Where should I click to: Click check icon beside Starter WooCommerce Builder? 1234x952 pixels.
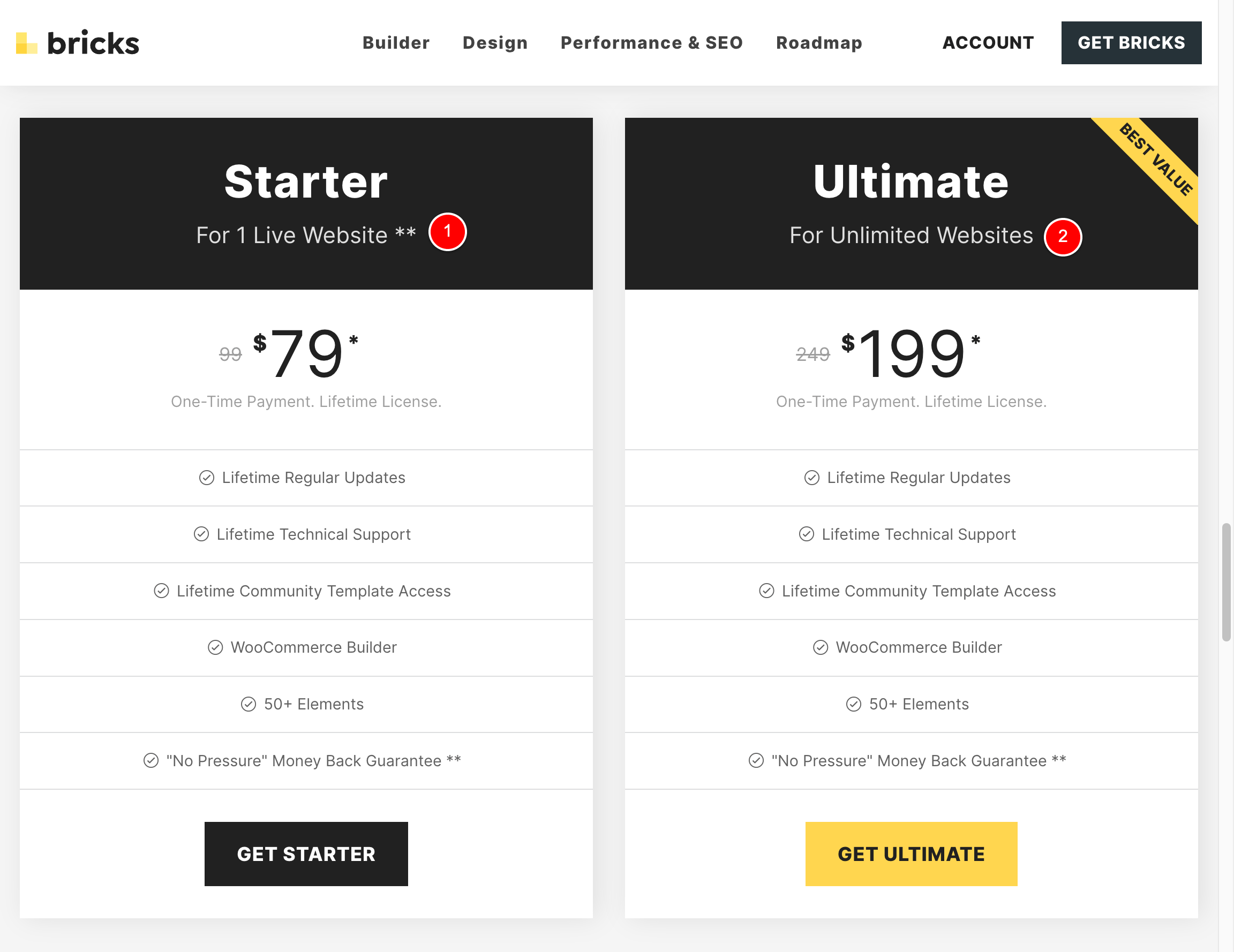(x=215, y=647)
